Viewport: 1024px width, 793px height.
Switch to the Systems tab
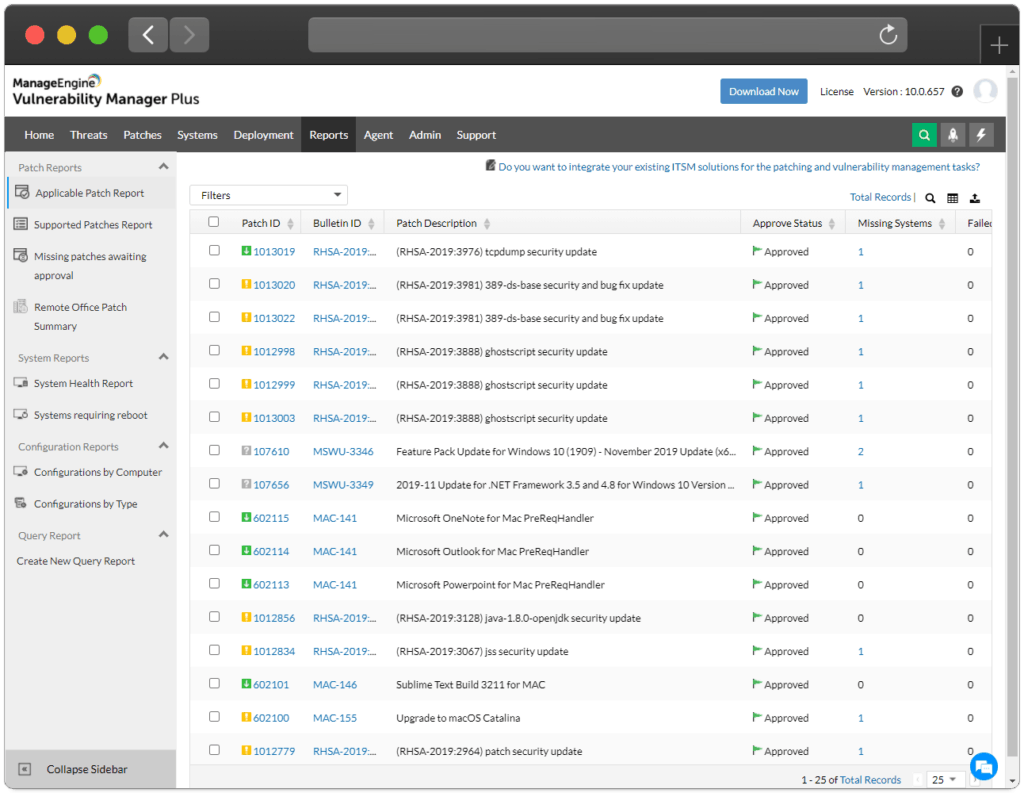(197, 135)
